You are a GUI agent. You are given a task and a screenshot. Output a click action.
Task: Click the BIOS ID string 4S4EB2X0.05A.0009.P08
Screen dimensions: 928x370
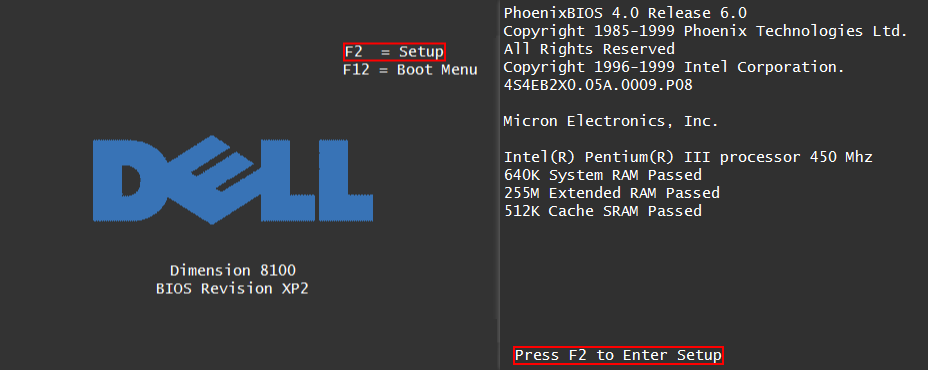tap(598, 85)
